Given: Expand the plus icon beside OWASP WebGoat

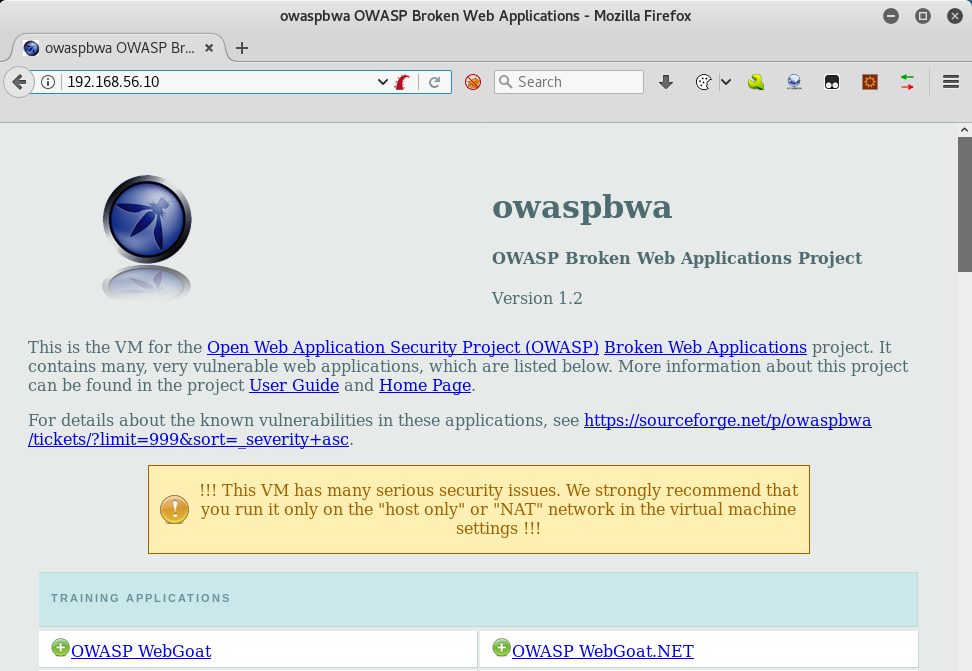Looking at the screenshot, I should [60, 648].
